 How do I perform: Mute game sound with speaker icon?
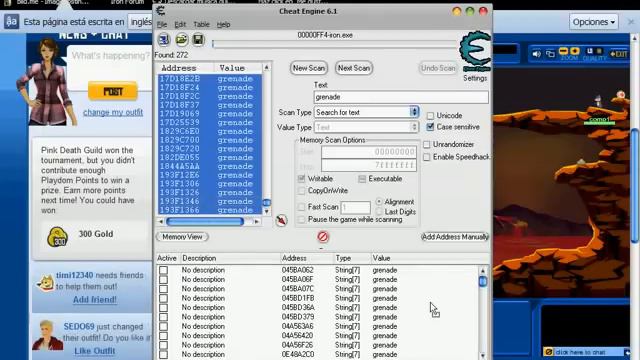point(536,53)
